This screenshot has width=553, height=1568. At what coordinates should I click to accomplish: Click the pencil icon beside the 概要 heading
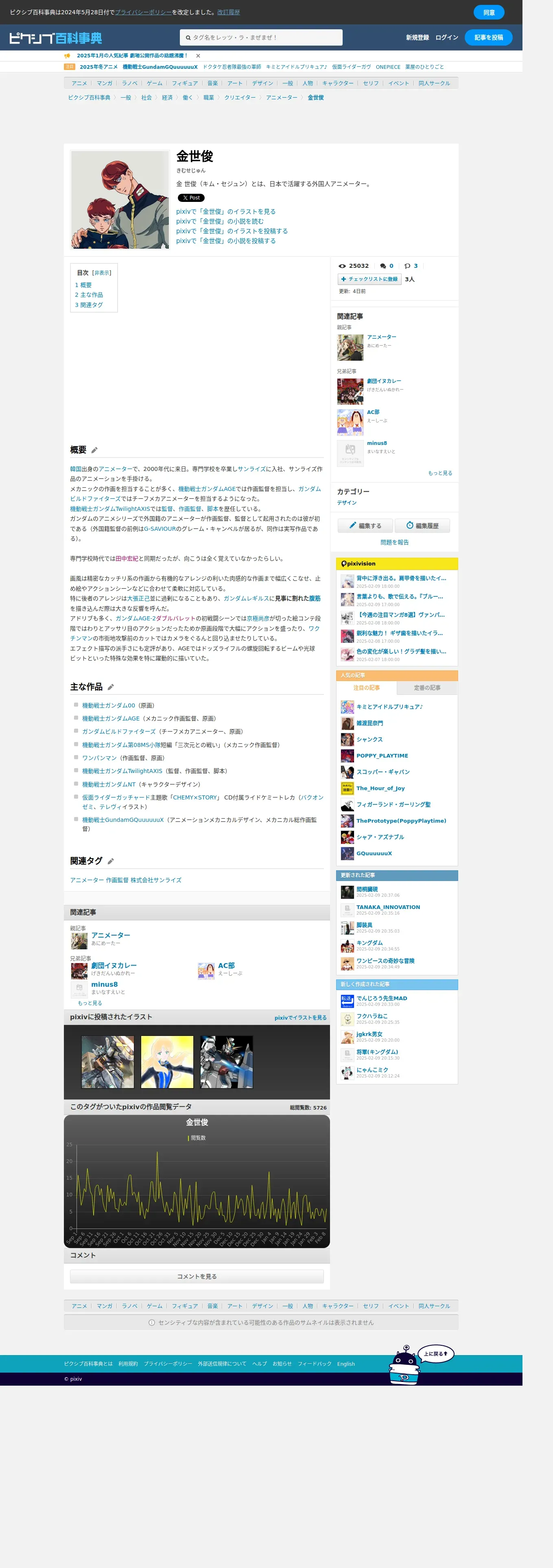pos(94,450)
